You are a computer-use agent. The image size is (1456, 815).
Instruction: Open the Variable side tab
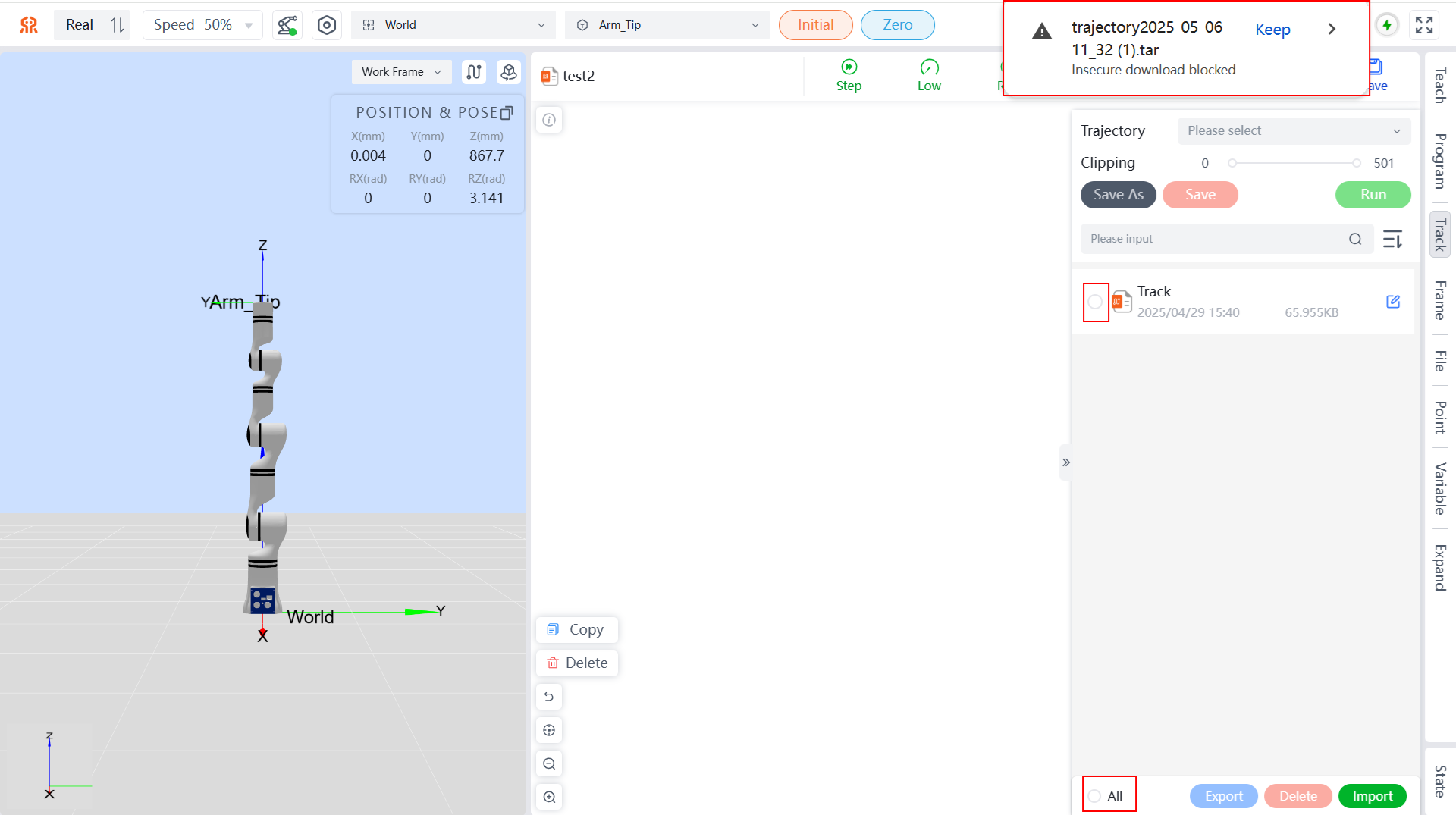[x=1439, y=488]
